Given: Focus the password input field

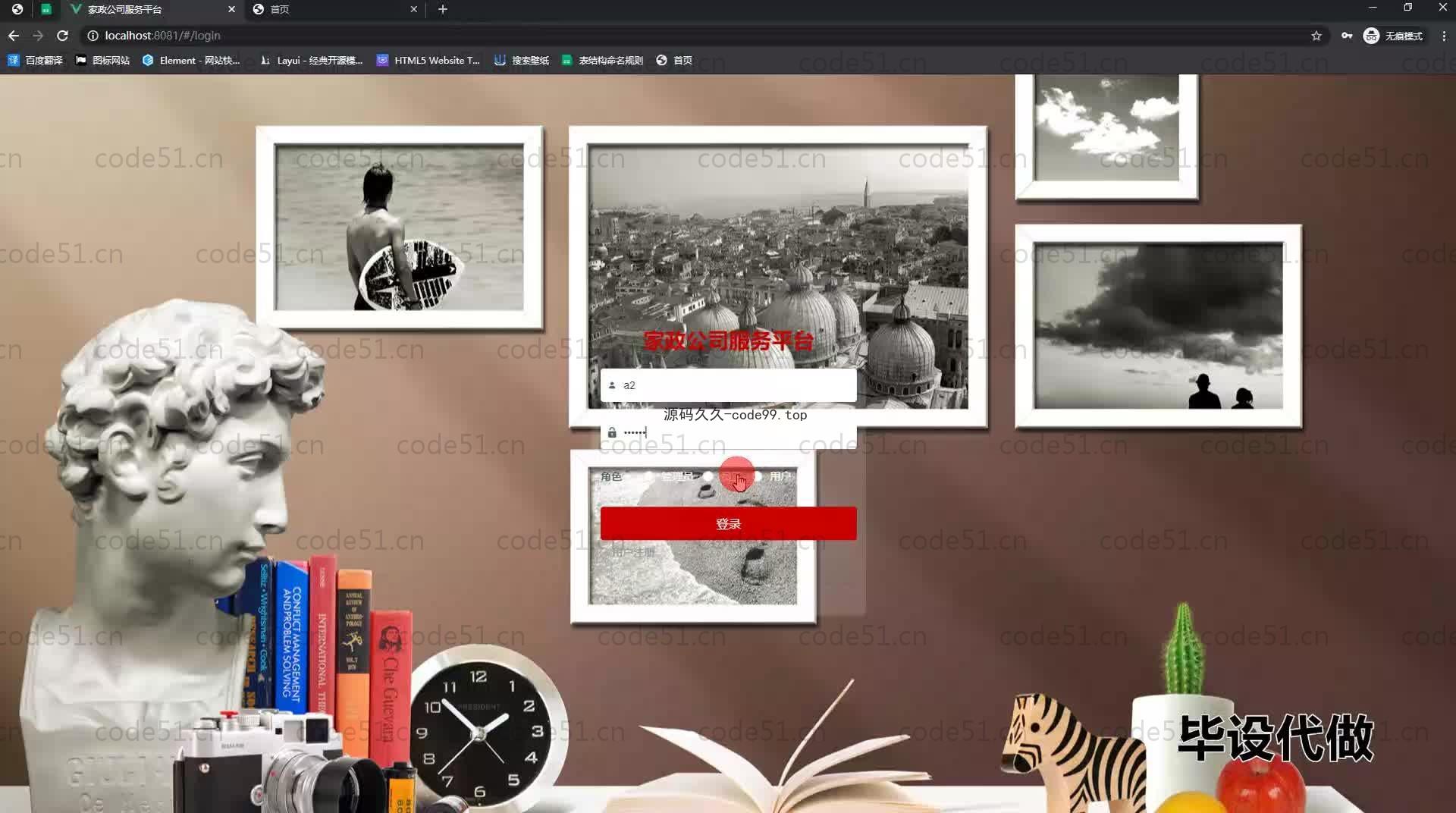Looking at the screenshot, I should [x=728, y=432].
